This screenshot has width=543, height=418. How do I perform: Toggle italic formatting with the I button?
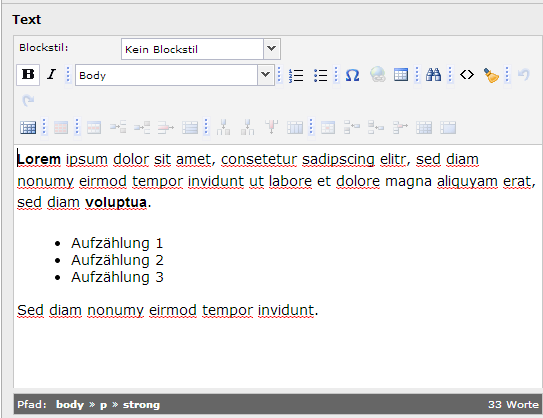coord(52,74)
